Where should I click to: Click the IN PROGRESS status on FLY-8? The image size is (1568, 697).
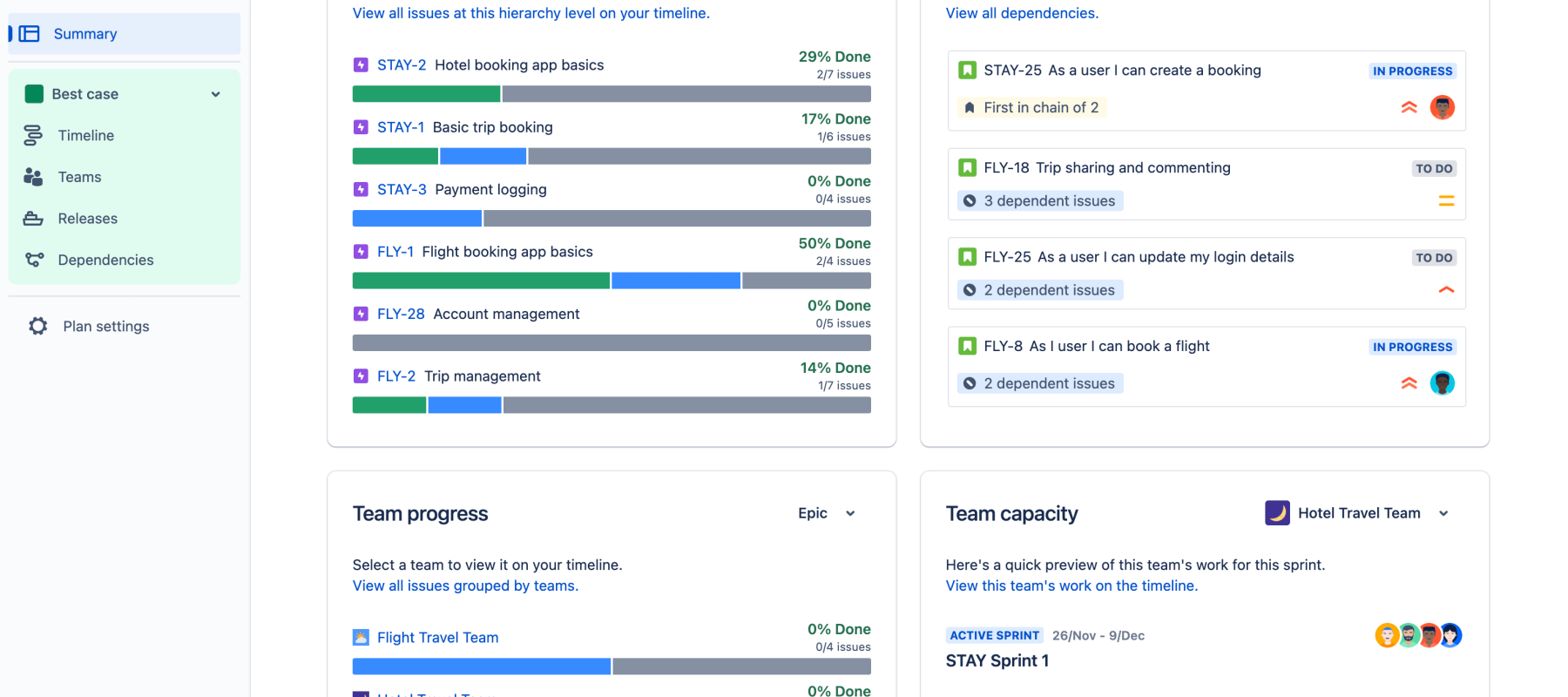coord(1412,347)
